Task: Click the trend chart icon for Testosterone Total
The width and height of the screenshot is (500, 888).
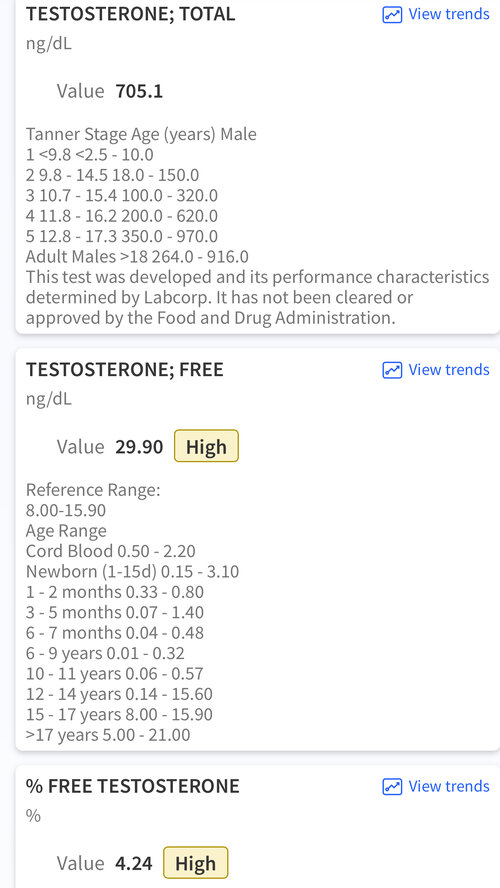Action: click(x=392, y=14)
